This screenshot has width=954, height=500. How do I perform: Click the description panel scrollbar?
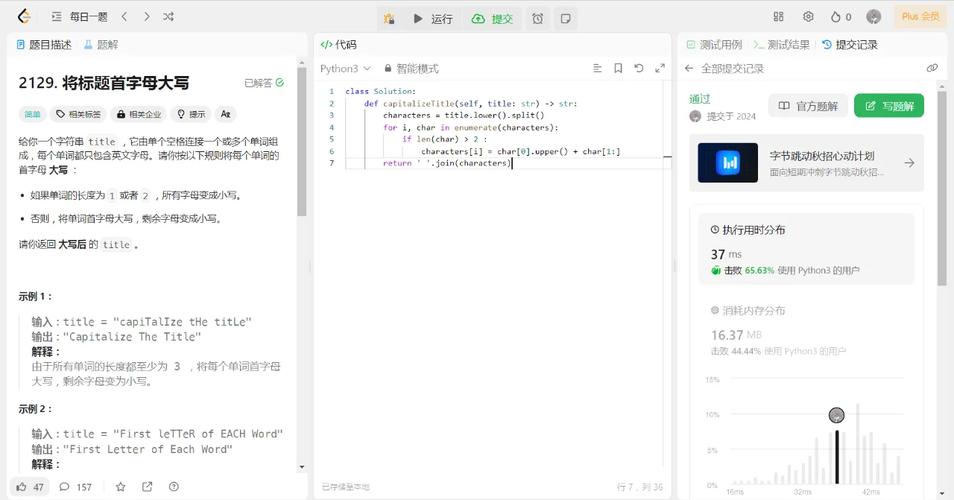[302, 142]
